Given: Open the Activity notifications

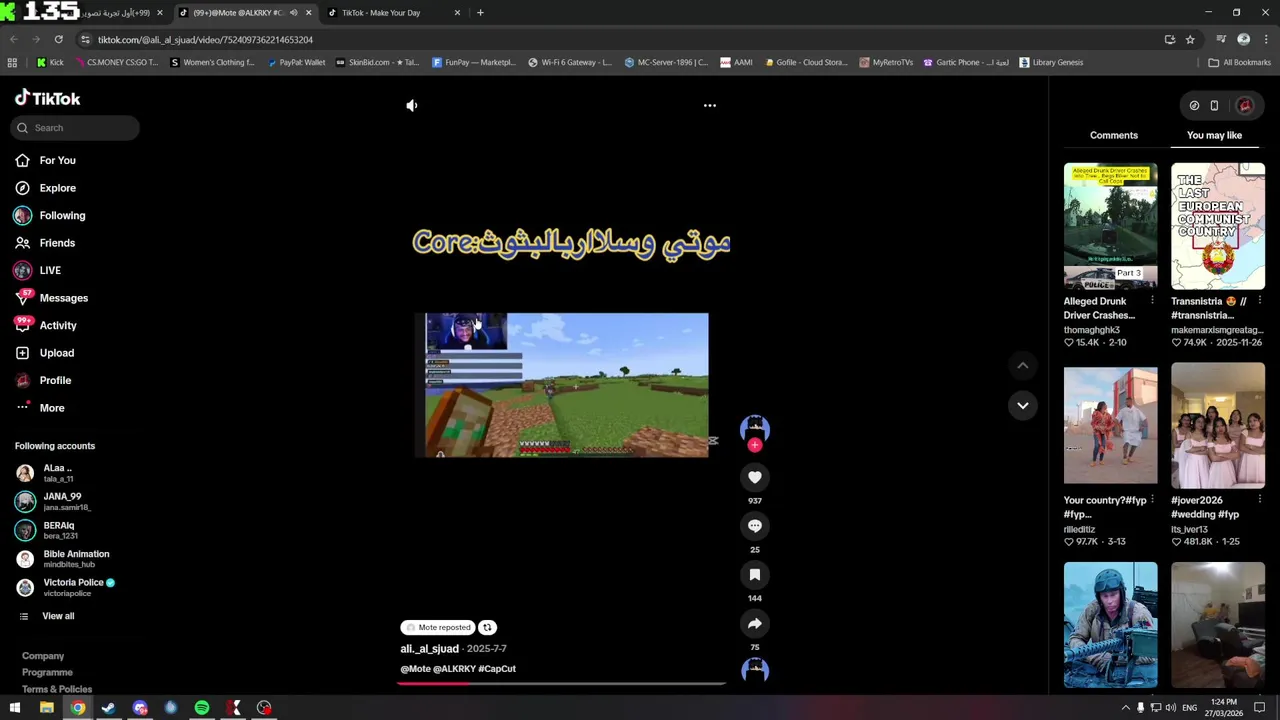Looking at the screenshot, I should 46,325.
